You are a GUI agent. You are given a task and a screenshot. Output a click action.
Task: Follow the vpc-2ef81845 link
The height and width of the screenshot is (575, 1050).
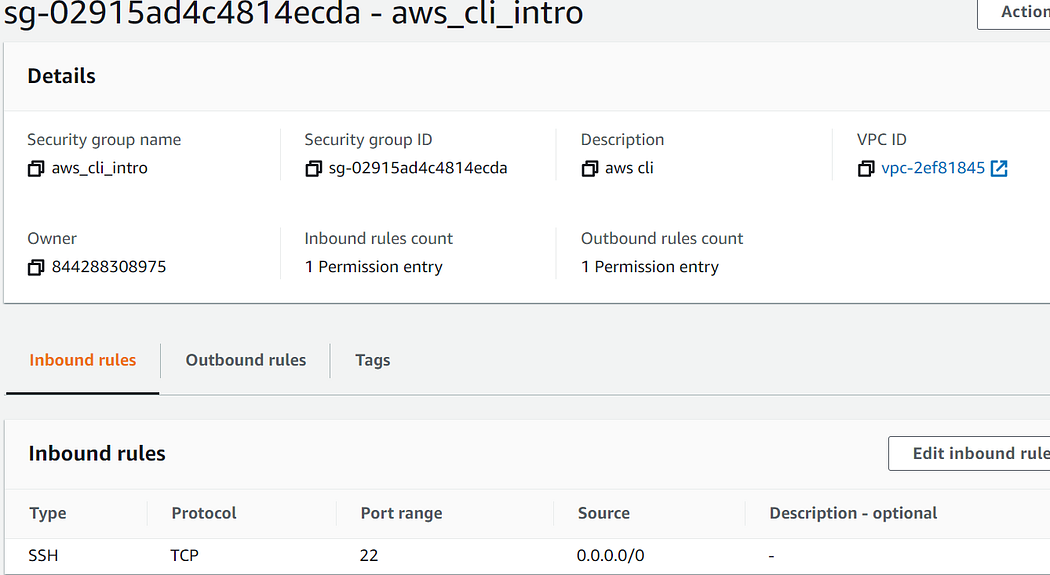coord(932,168)
